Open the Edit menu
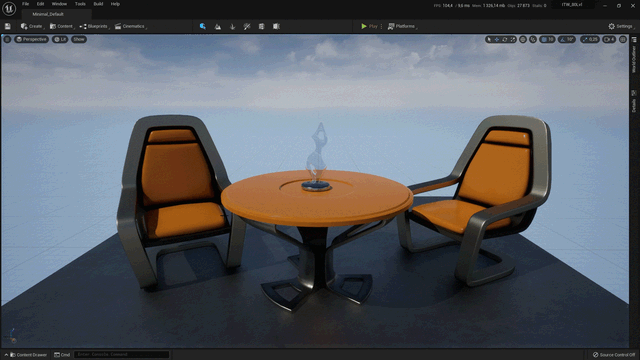 click(40, 4)
